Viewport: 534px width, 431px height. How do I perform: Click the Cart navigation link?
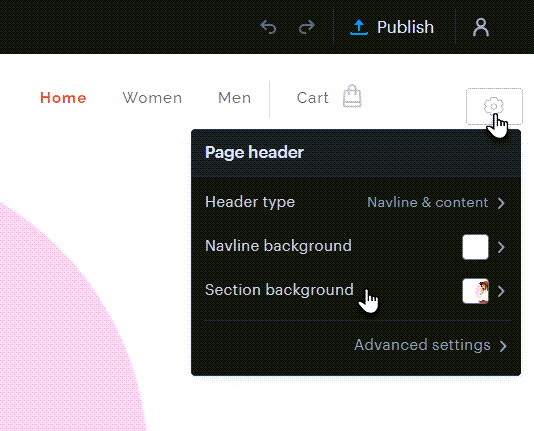coord(313,98)
